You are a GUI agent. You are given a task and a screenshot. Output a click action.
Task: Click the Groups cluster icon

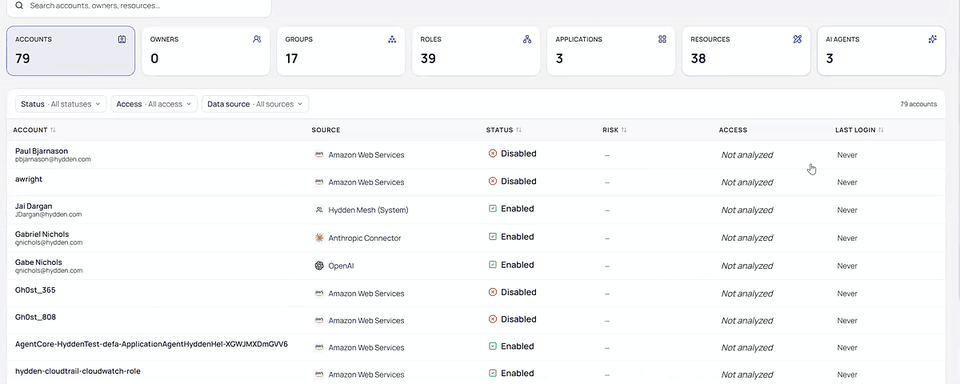392,39
